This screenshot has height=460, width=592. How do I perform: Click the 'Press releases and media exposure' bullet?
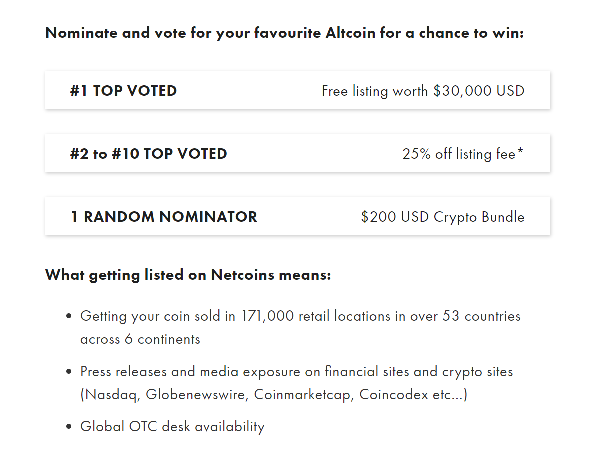[x=296, y=372]
